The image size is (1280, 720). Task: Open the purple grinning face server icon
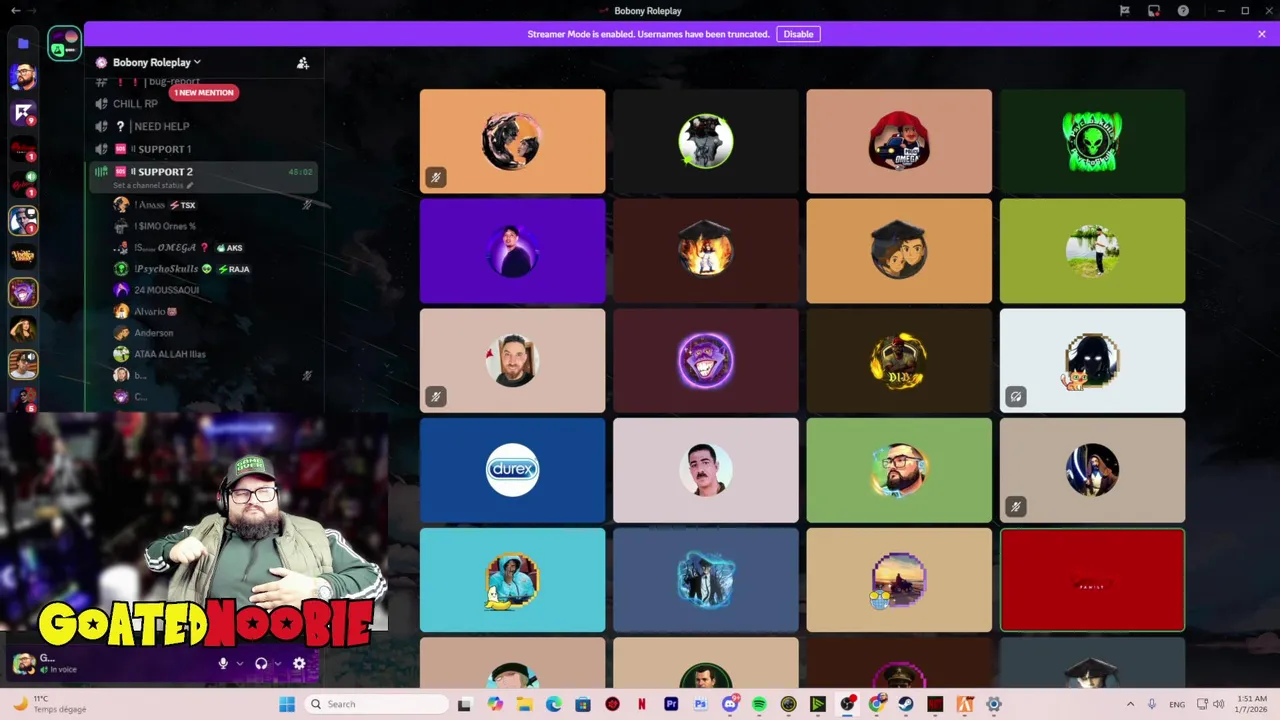[23, 292]
